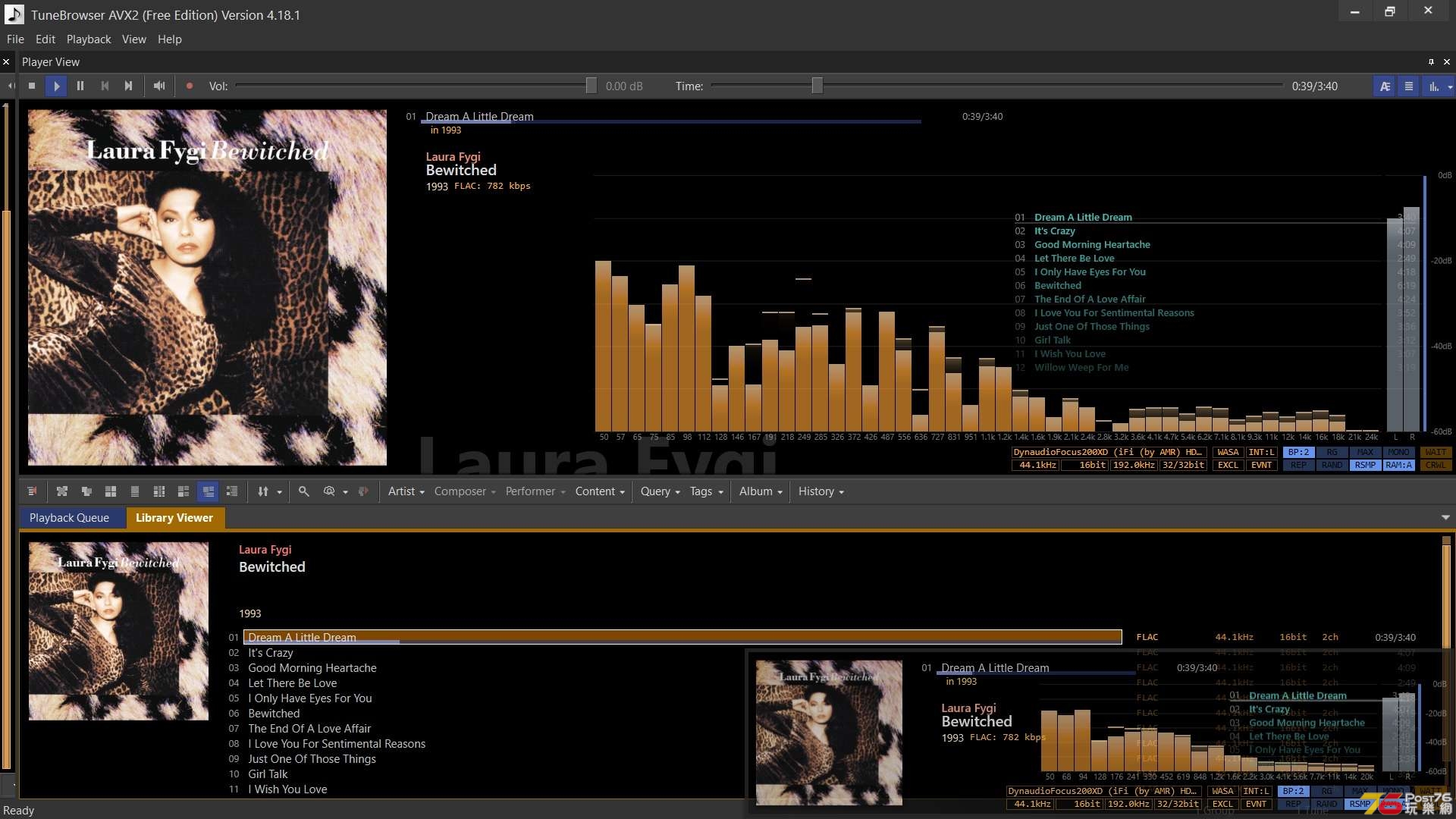Click the stacked covers icon in the library toolbar

(x=86, y=491)
